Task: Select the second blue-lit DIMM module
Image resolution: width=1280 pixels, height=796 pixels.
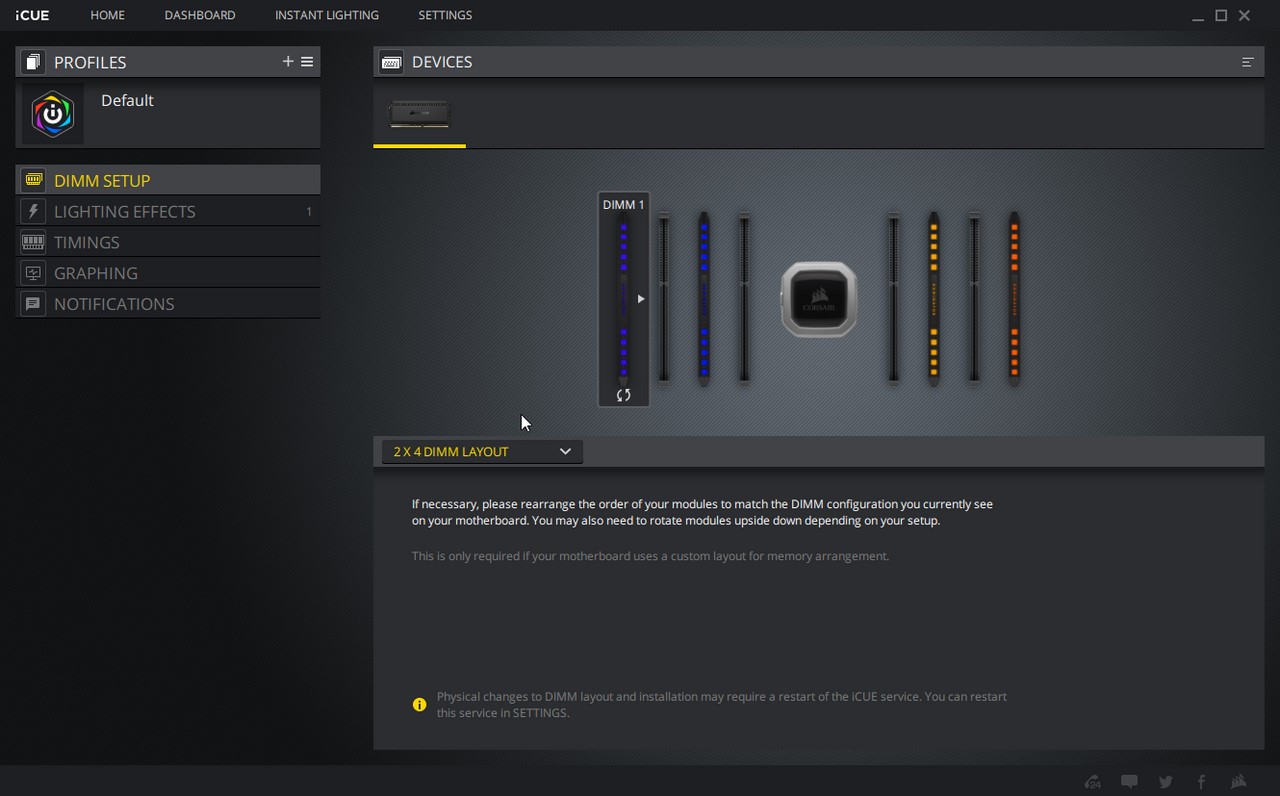Action: pyautogui.click(x=704, y=298)
